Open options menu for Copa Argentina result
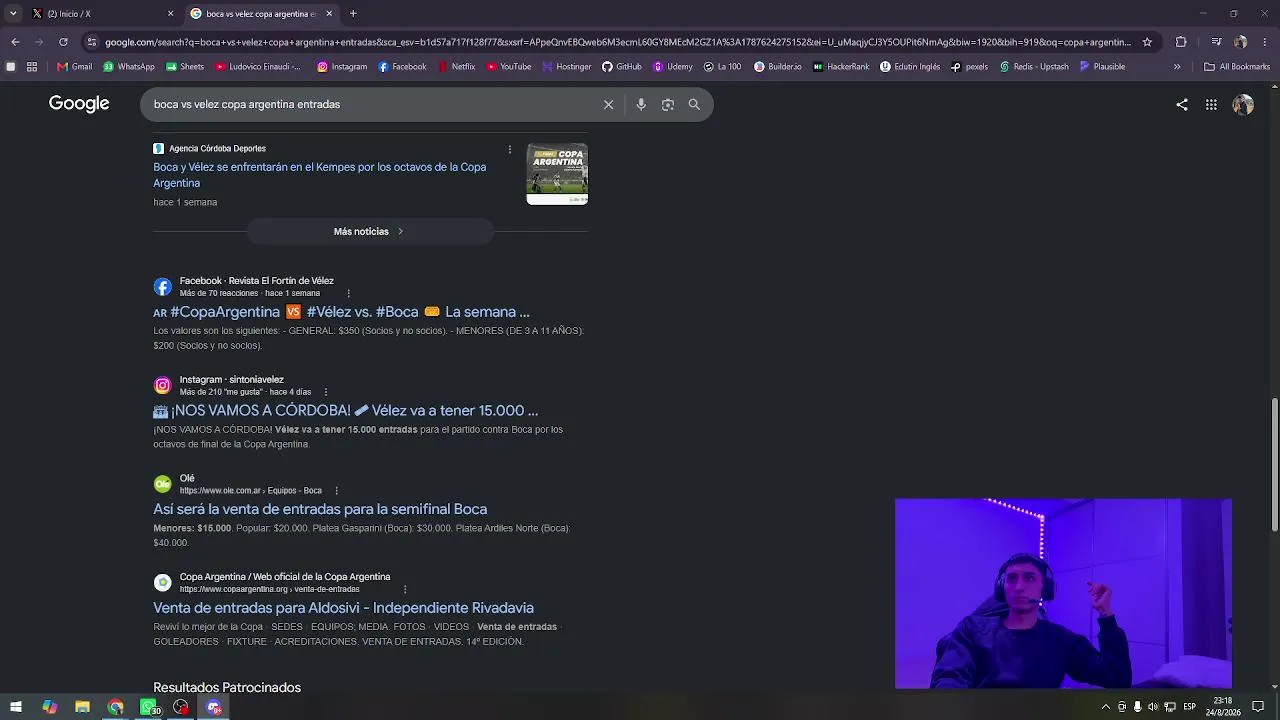Screen dimensions: 1280x720 [405, 590]
